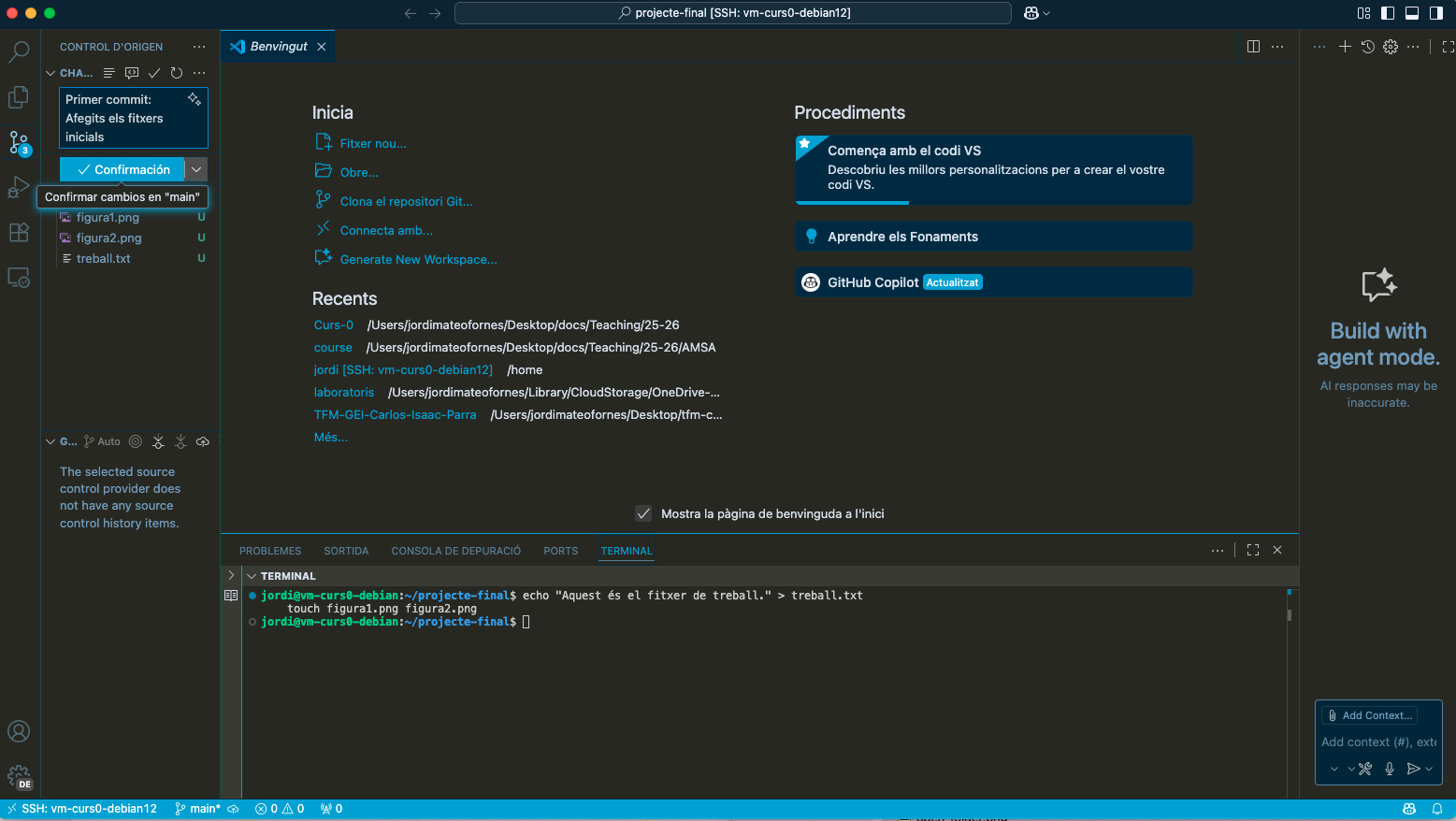This screenshot has height=821, width=1456.
Task: Click the view-as-tree icon in changes header
Action: pyautogui.click(x=109, y=73)
